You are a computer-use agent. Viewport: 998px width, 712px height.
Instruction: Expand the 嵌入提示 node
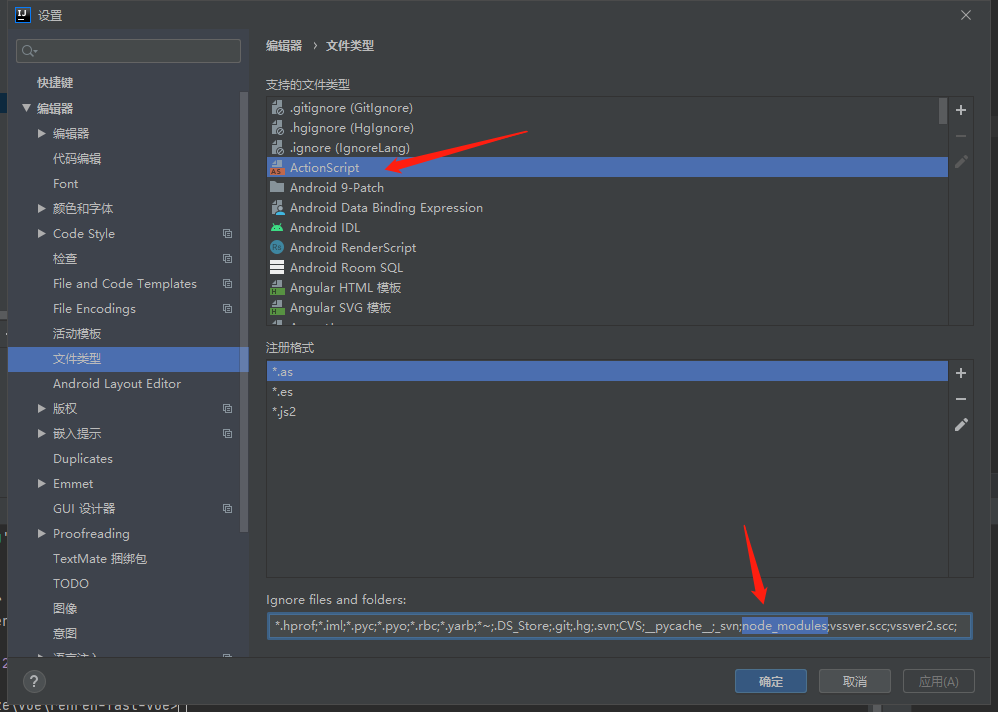41,433
